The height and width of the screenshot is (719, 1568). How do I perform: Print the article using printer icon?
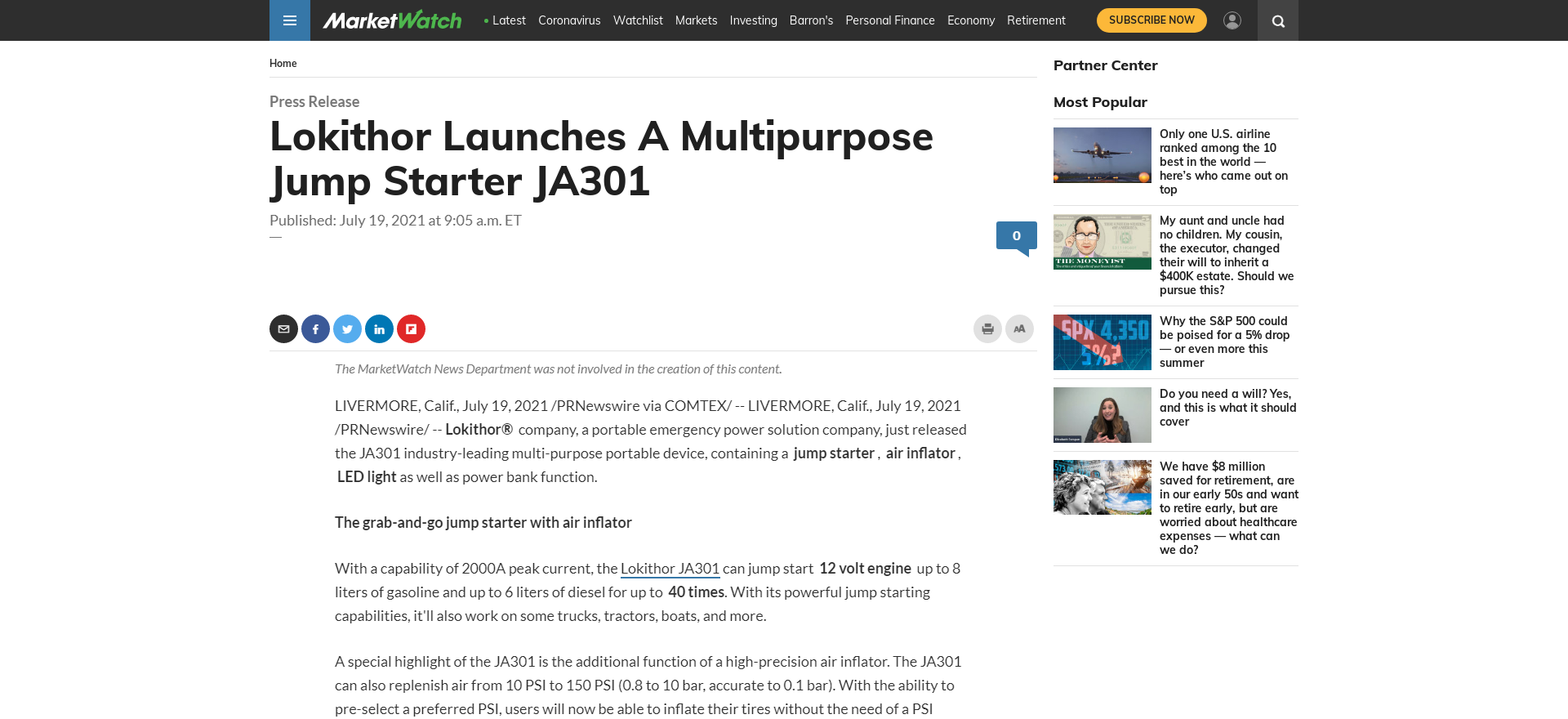coord(987,329)
